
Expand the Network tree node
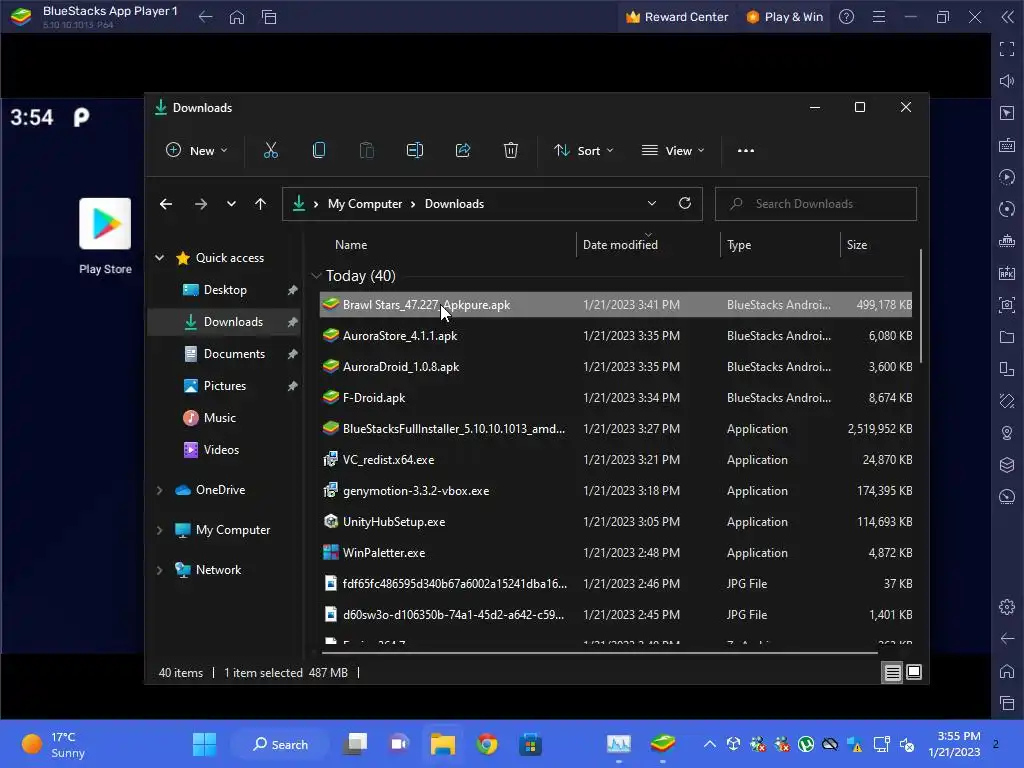pos(159,570)
